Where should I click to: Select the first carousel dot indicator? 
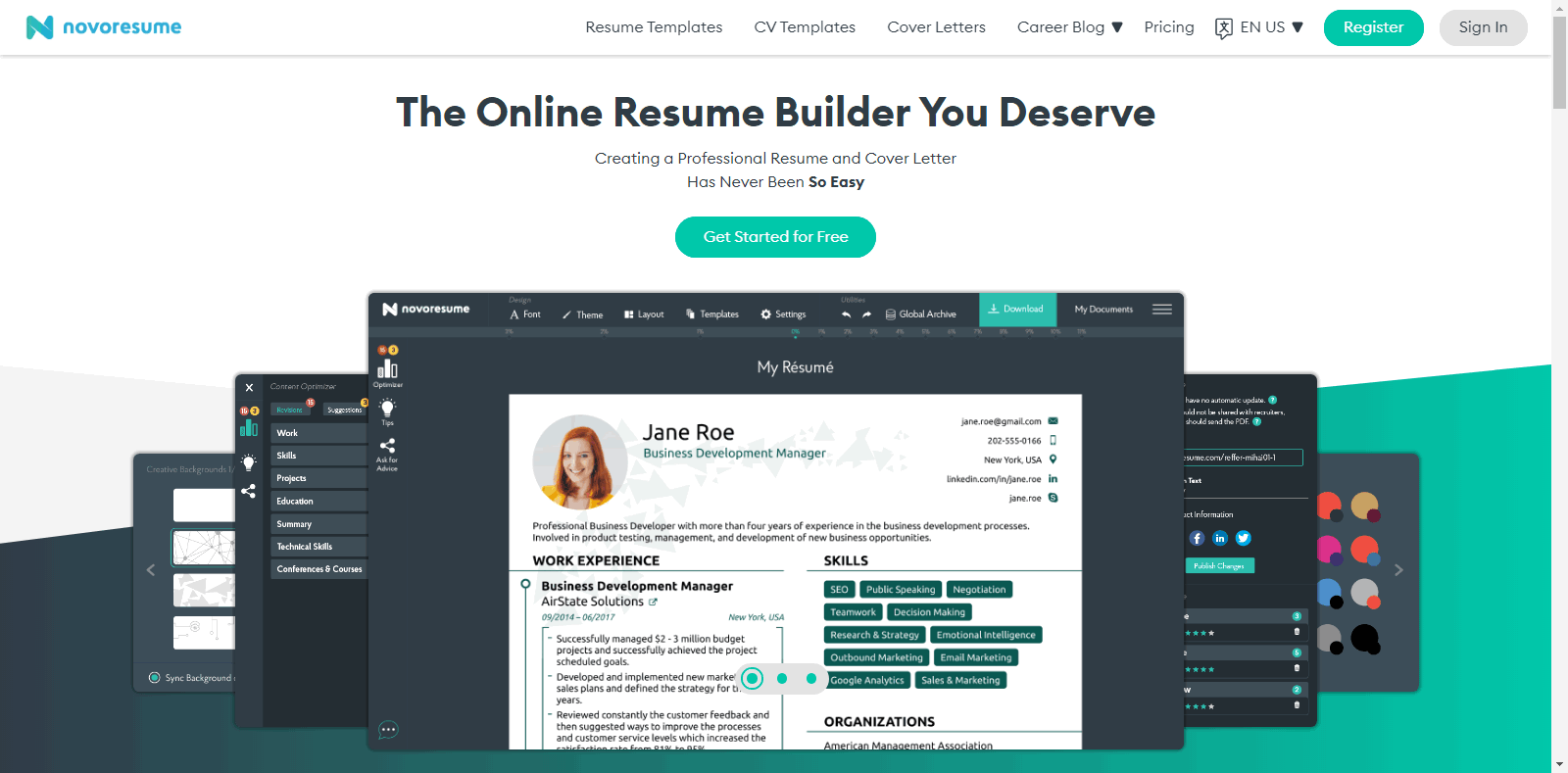coord(753,678)
